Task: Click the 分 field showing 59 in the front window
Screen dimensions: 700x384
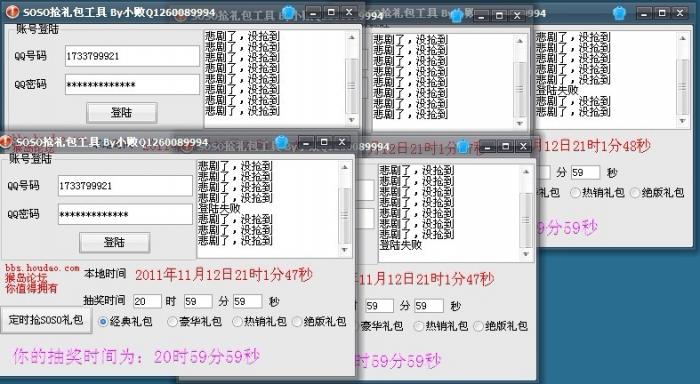Action: click(198, 301)
